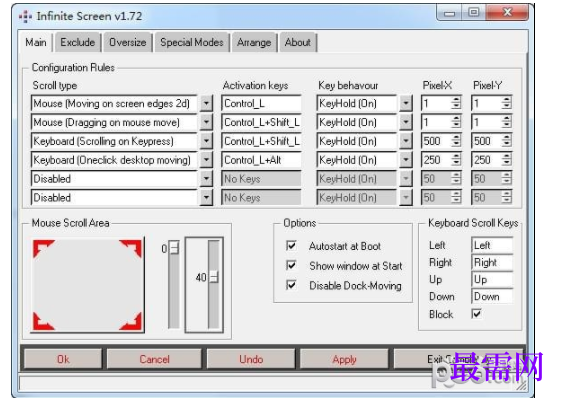Click the empty status bar field
Screen dimensions: 562x398
tap(272, 383)
